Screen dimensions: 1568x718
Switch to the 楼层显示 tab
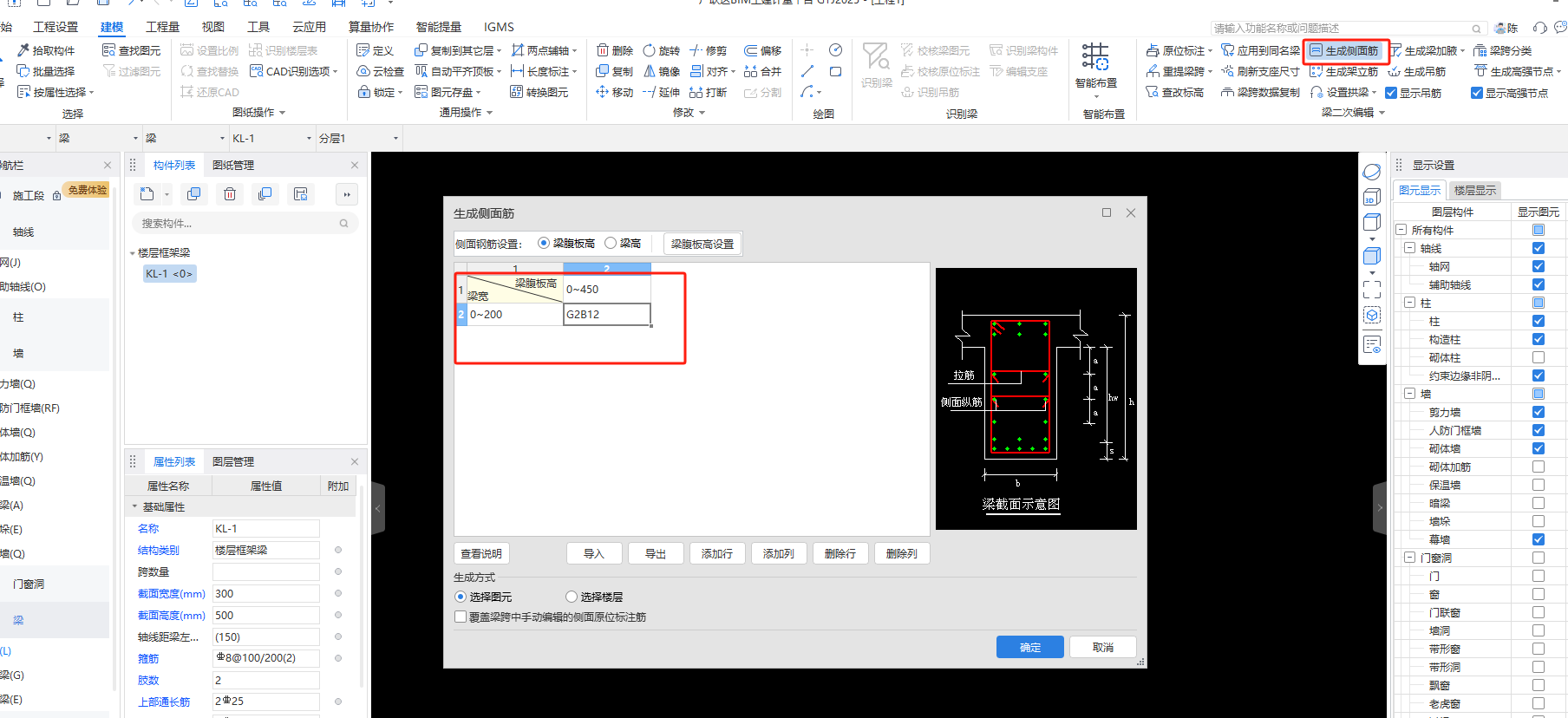tap(1474, 190)
